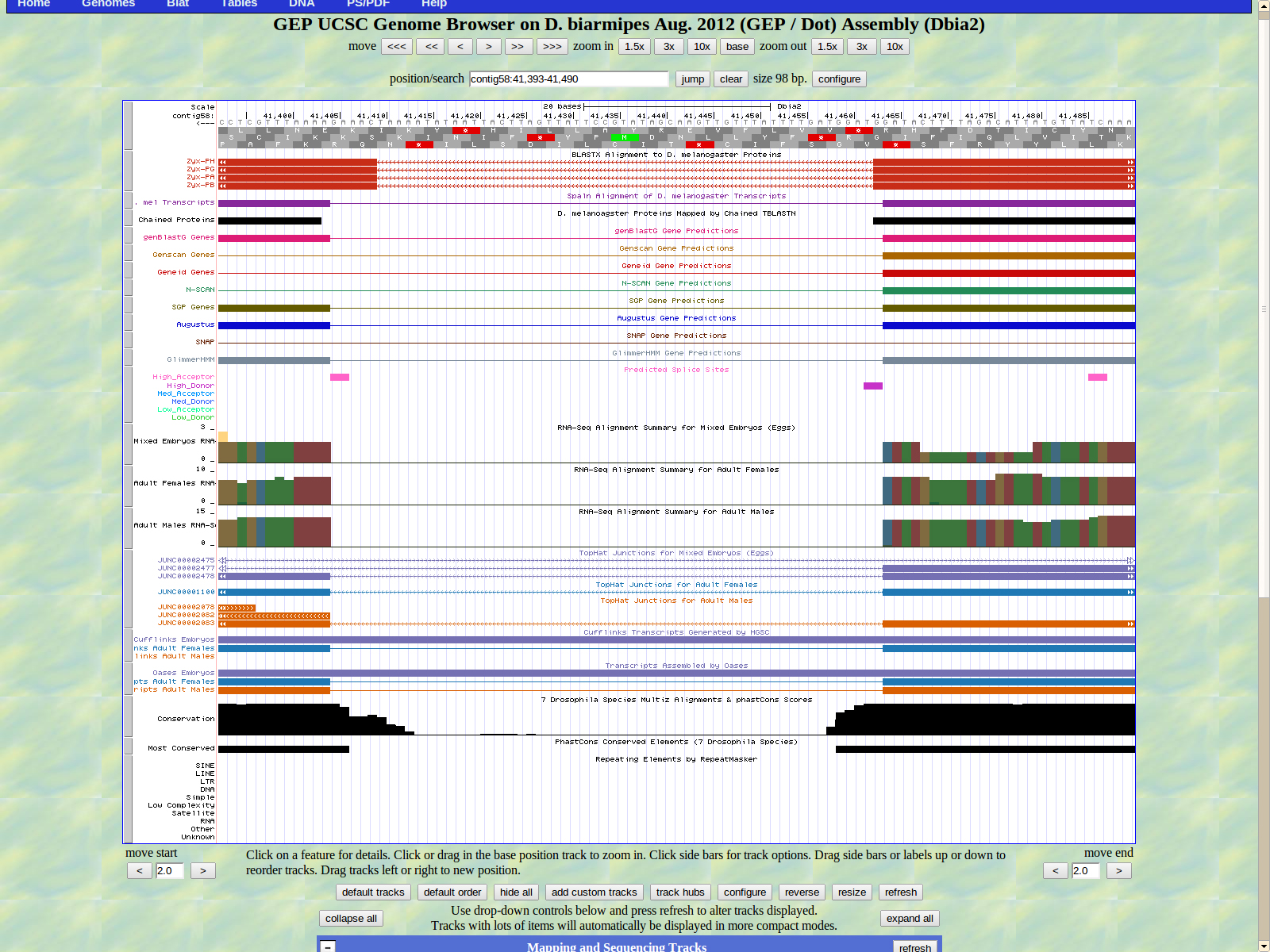Click the move end value field
This screenshot has height=952, width=1270.
[x=1086, y=871]
